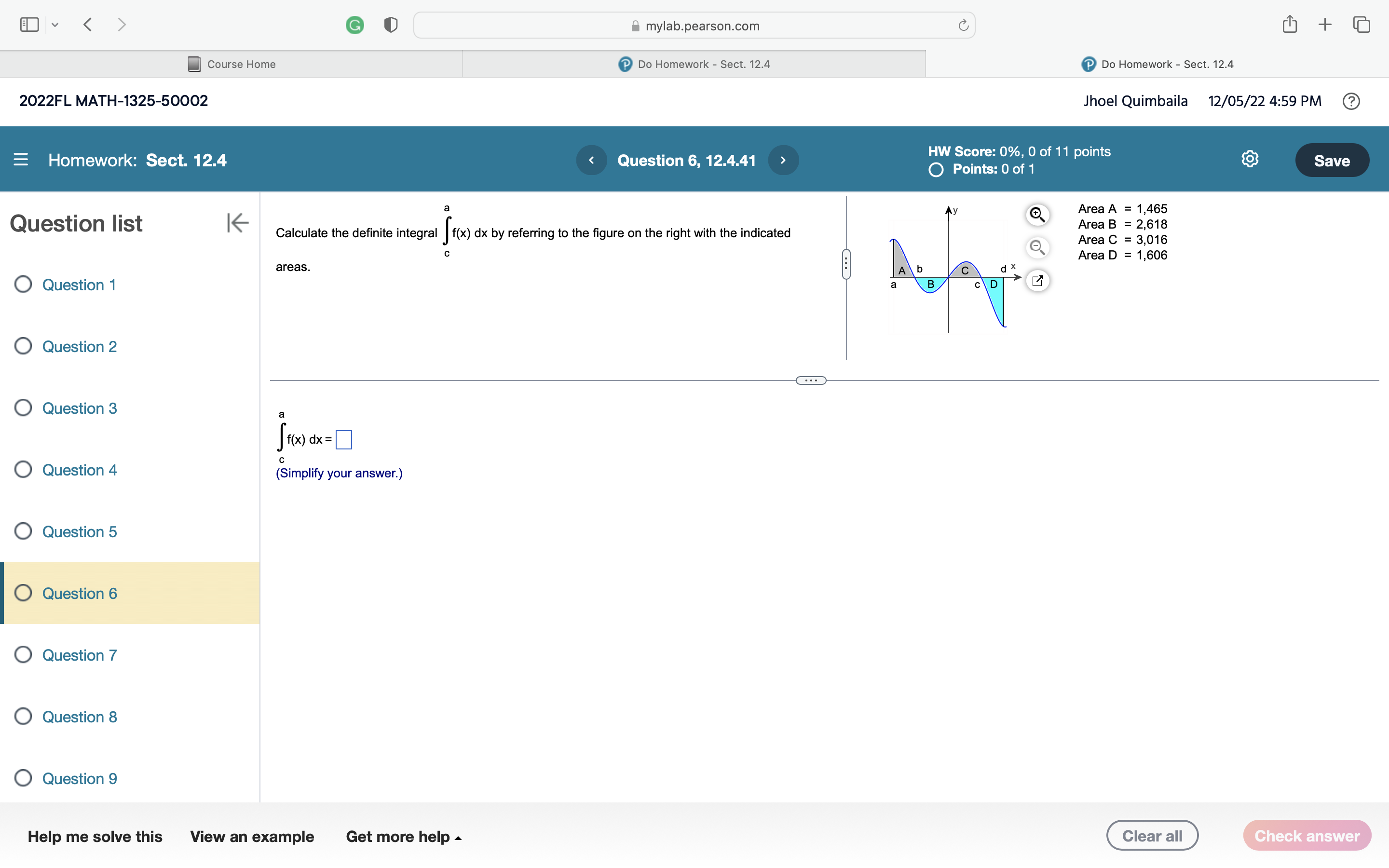This screenshot has width=1389, height=868.
Task: Go to the previous question arrow
Action: 591,160
